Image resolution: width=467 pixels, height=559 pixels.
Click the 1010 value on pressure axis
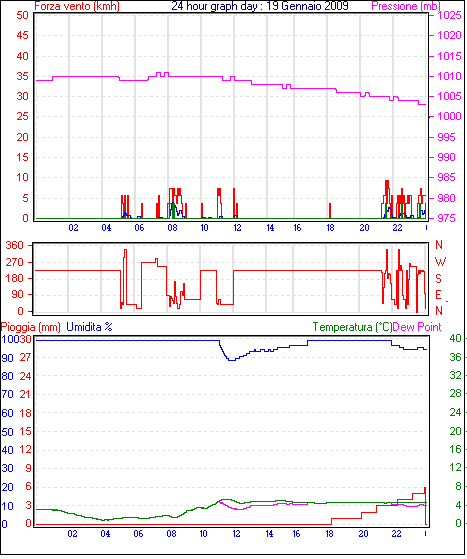click(450, 76)
